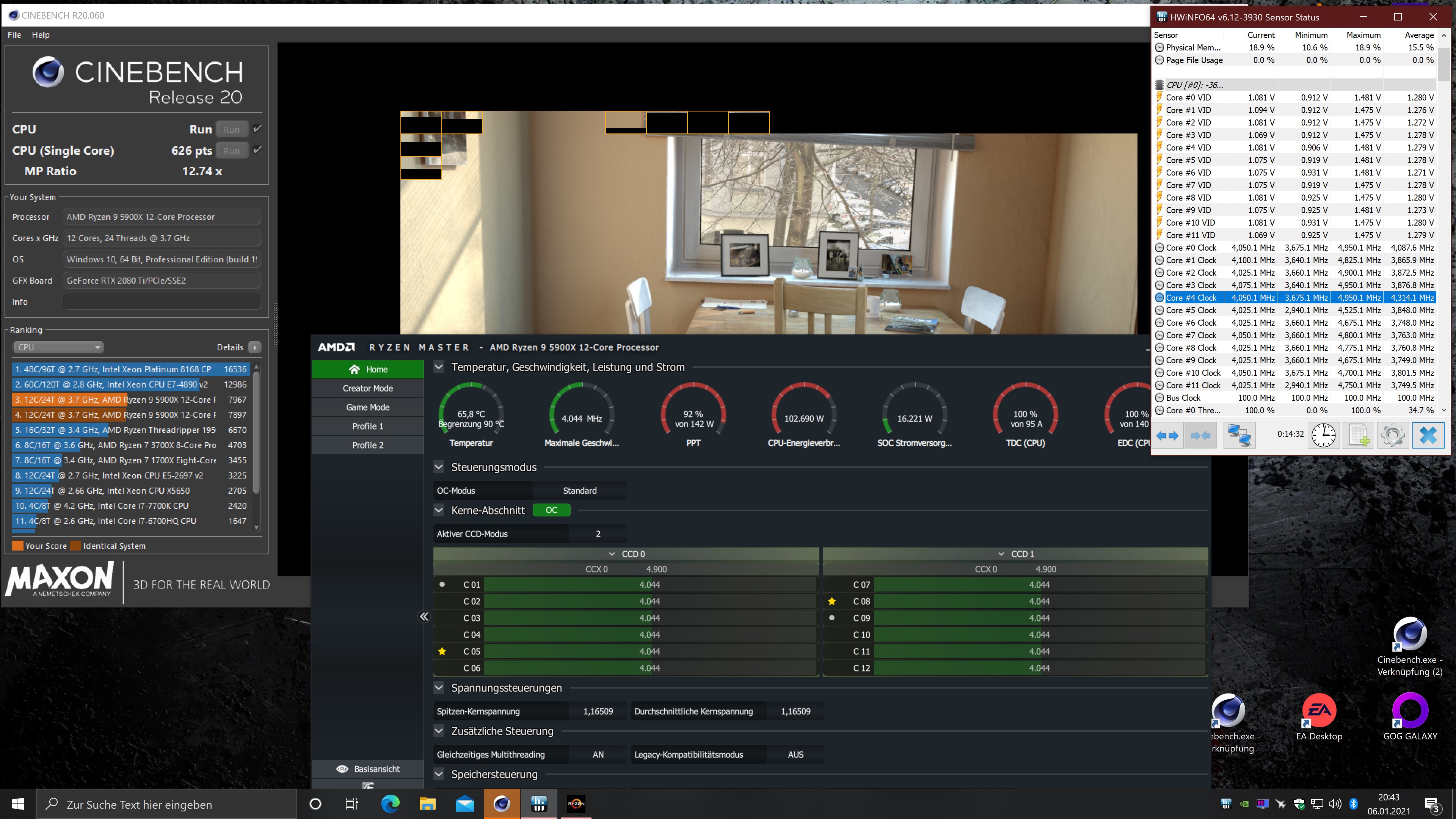This screenshot has width=1456, height=819.
Task: Toggle the CPU test checkbox in Cinebench
Action: pyautogui.click(x=257, y=129)
